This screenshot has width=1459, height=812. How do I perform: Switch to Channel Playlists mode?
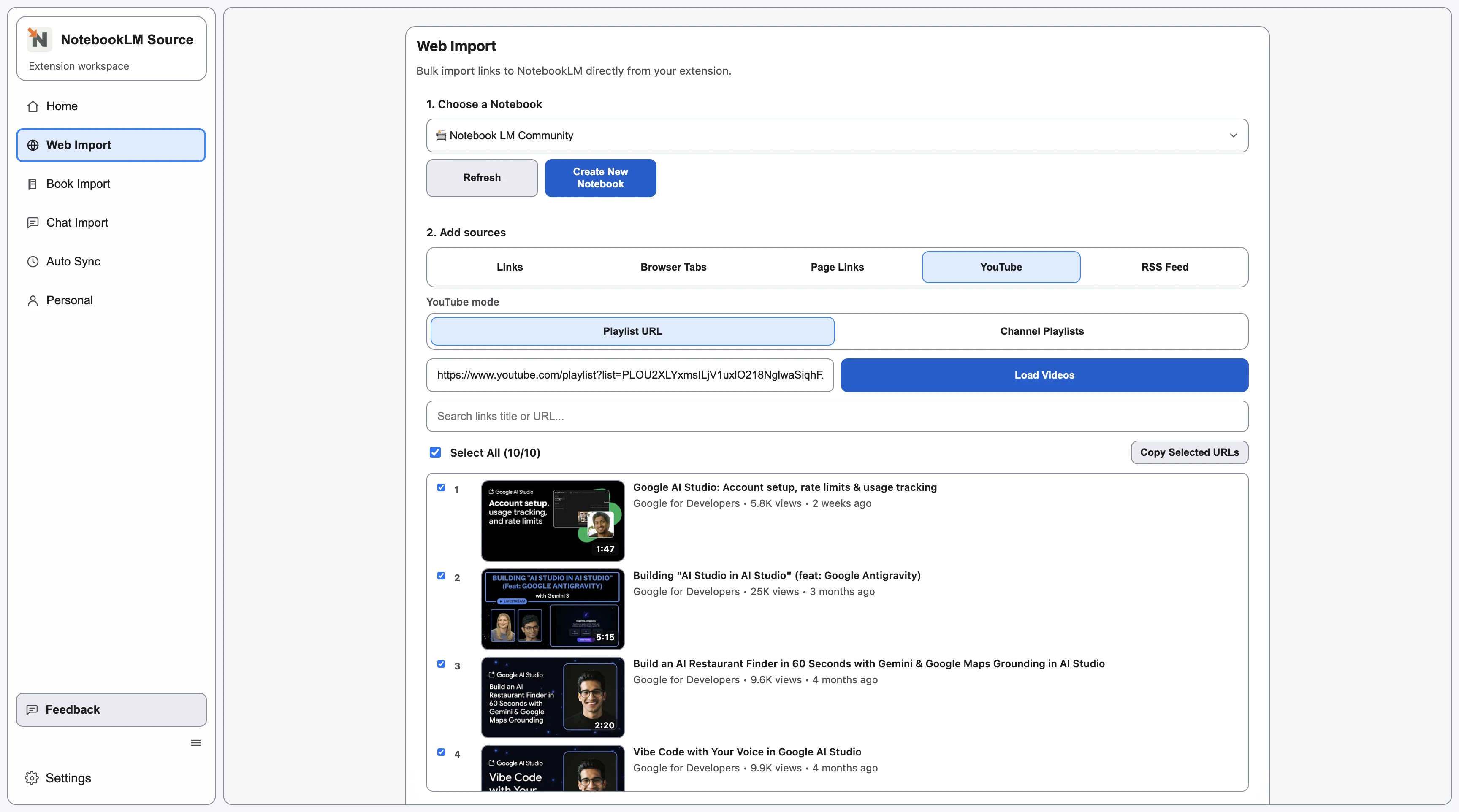click(x=1041, y=331)
